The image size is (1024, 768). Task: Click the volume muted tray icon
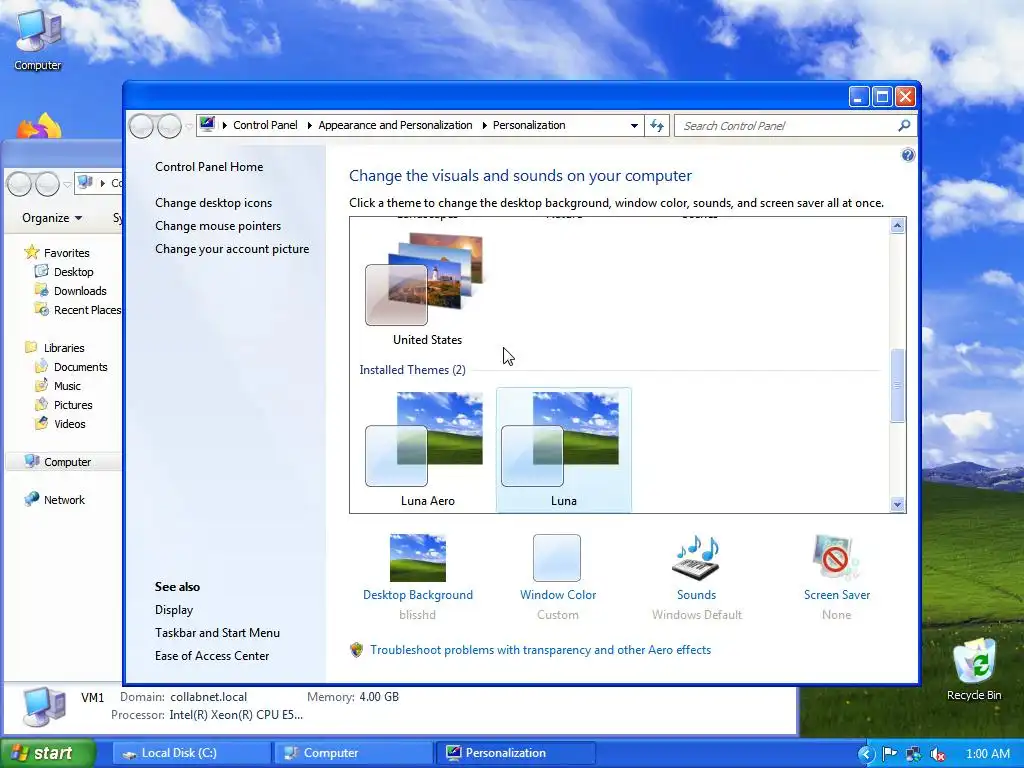pyautogui.click(x=938, y=754)
